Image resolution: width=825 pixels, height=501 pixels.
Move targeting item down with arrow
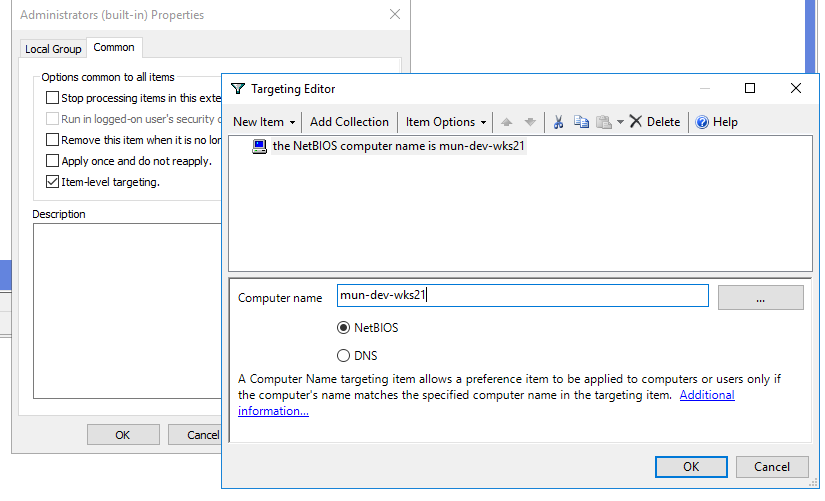pos(530,122)
